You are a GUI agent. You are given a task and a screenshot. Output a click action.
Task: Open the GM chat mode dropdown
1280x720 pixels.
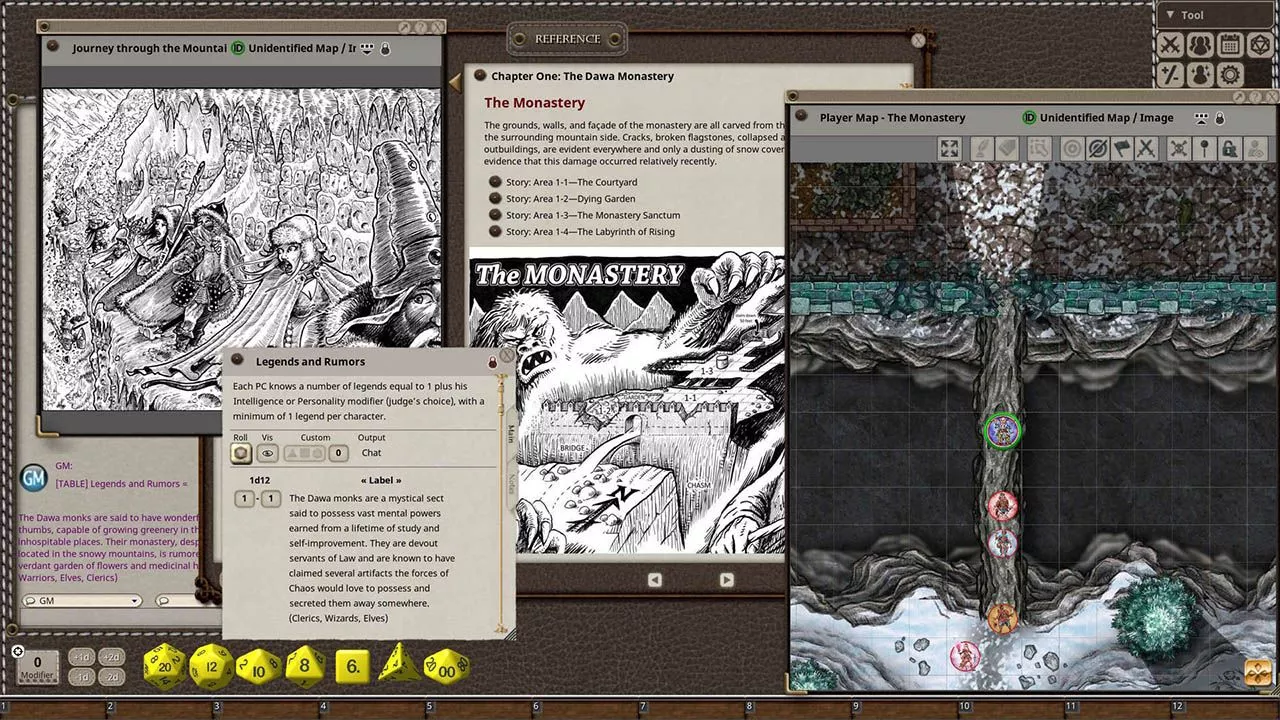click(81, 601)
